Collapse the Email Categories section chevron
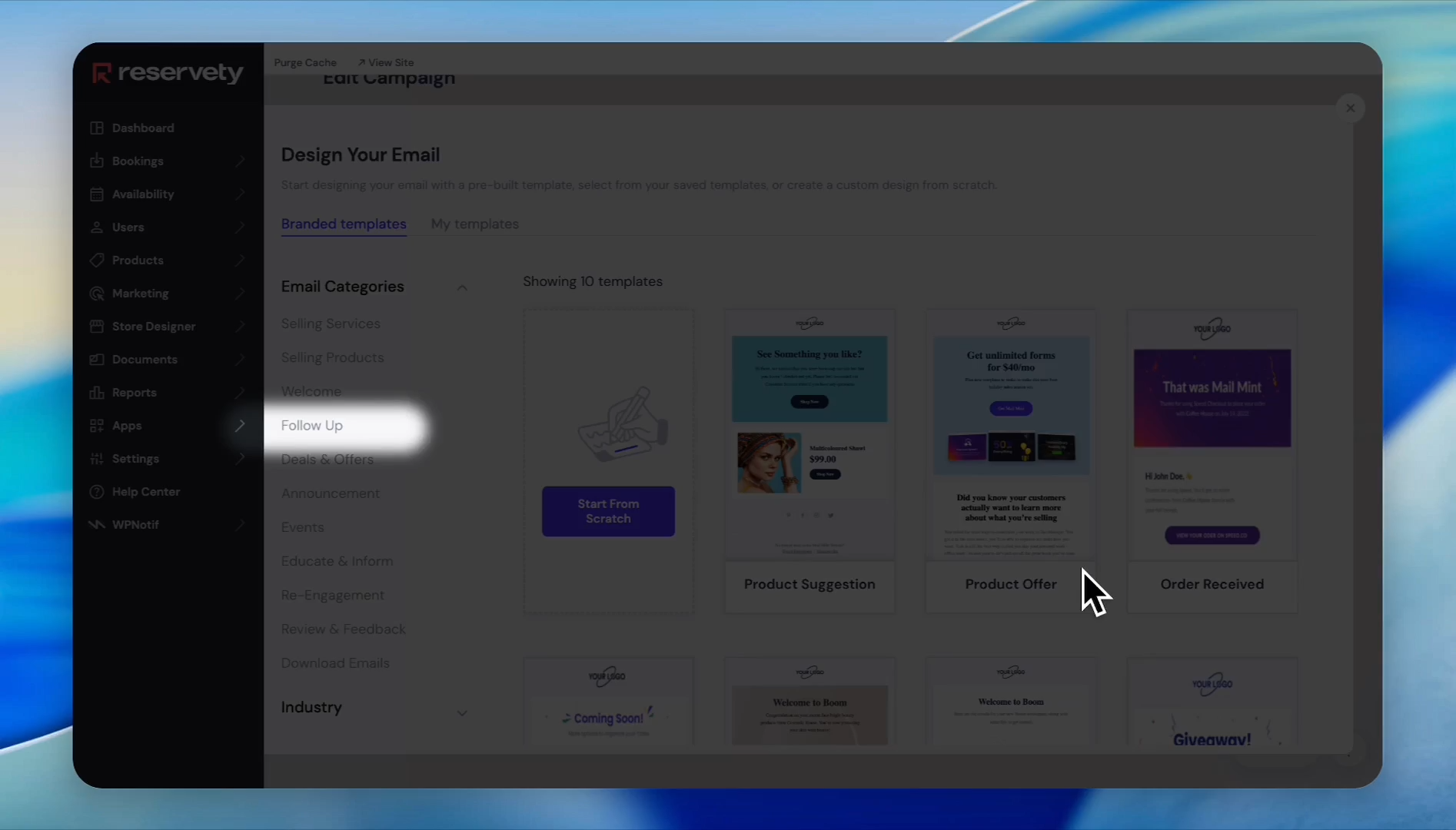 (462, 287)
